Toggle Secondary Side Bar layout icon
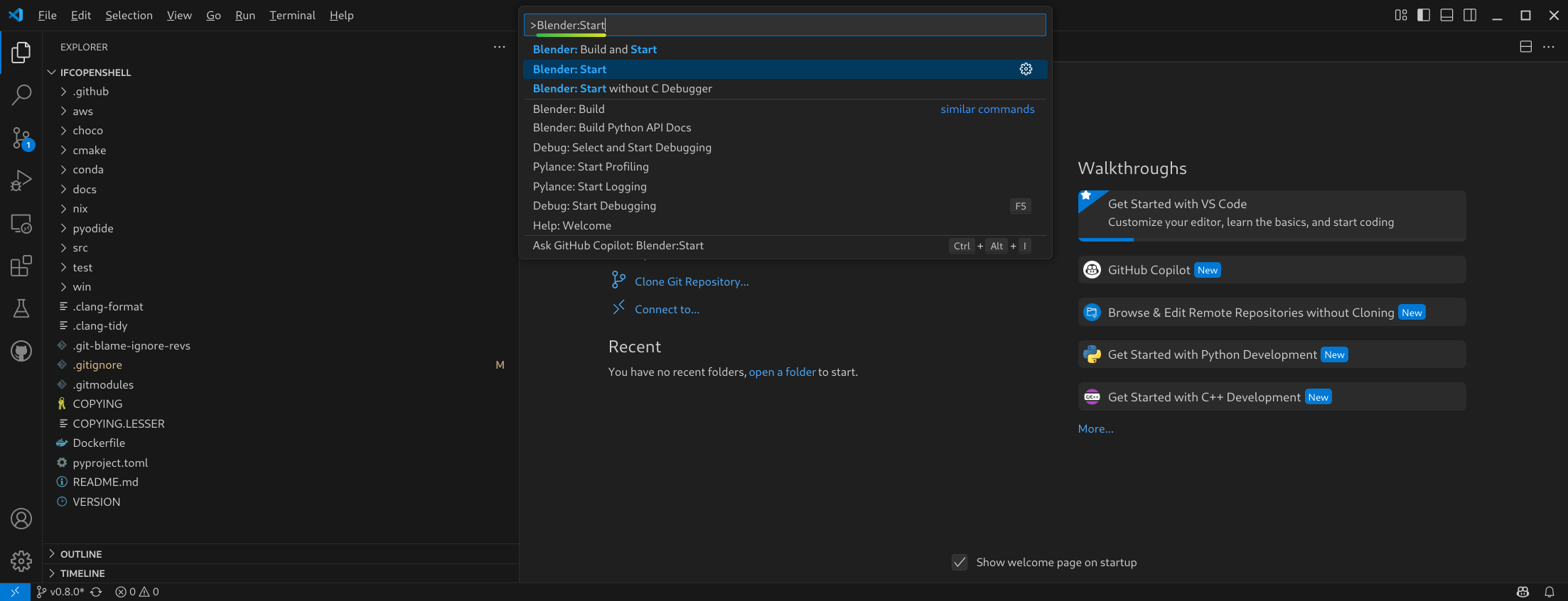1568x601 pixels. click(1470, 15)
